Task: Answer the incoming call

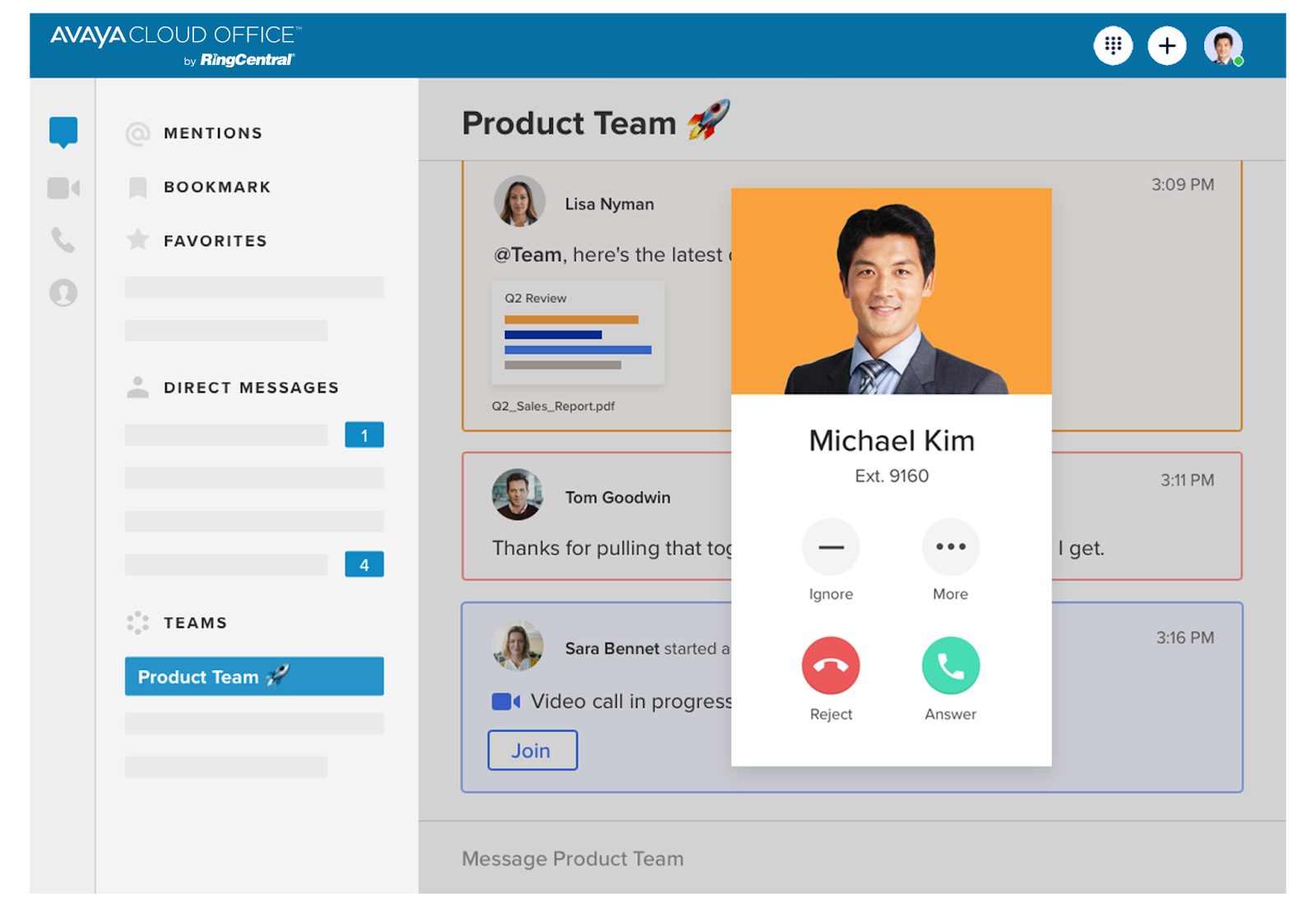Action: coord(951,666)
